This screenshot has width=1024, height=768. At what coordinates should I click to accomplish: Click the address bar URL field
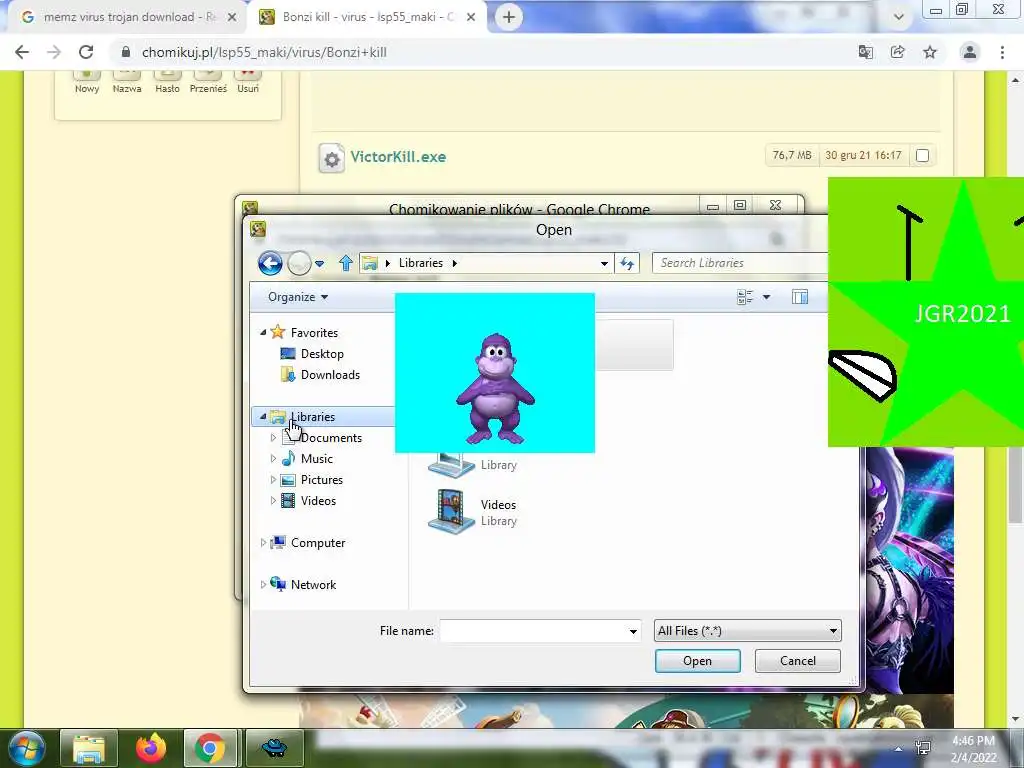pos(483,52)
